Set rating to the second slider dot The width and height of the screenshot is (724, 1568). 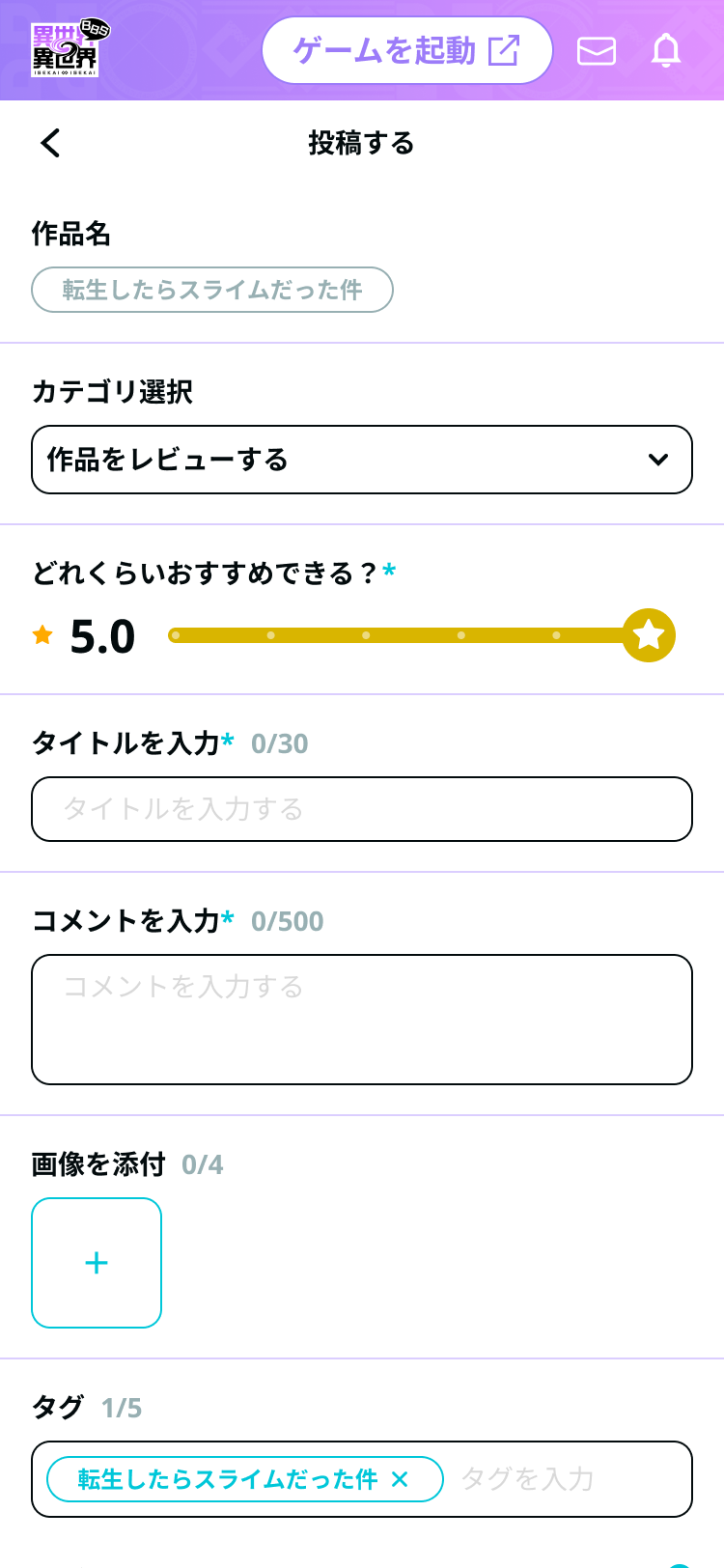point(271,635)
